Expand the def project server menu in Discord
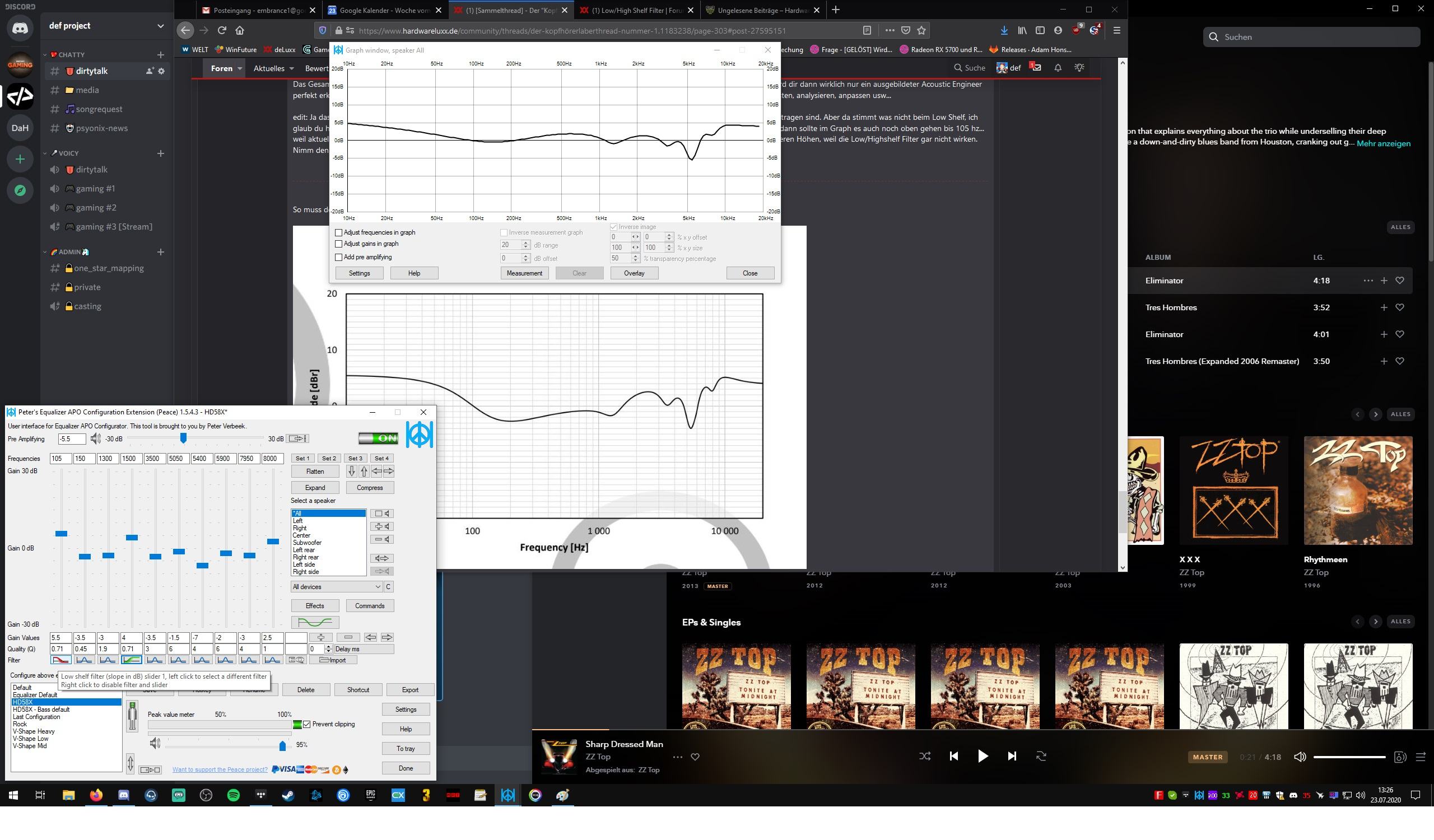This screenshot has width=1434, height=840. [160, 26]
